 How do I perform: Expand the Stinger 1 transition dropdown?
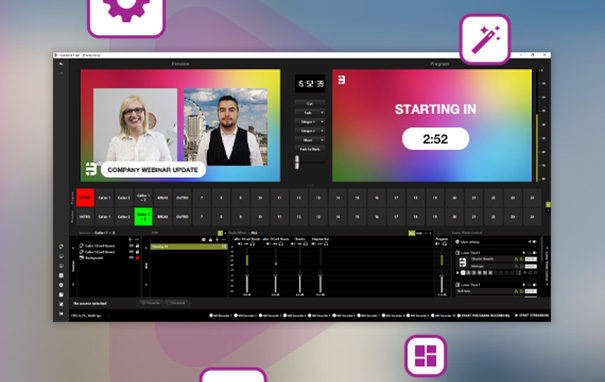pyautogui.click(x=322, y=122)
